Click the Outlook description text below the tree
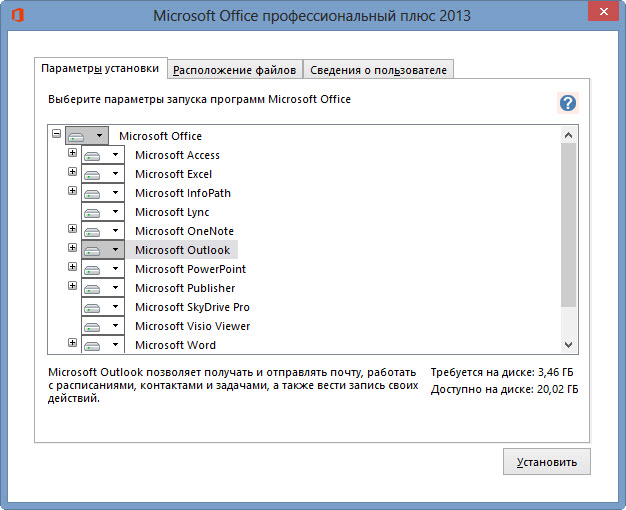This screenshot has height=510, width=626. (233, 385)
